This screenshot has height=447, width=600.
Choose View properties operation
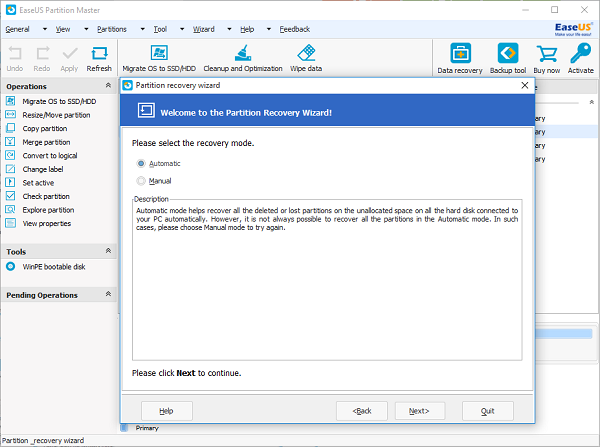pos(46,224)
